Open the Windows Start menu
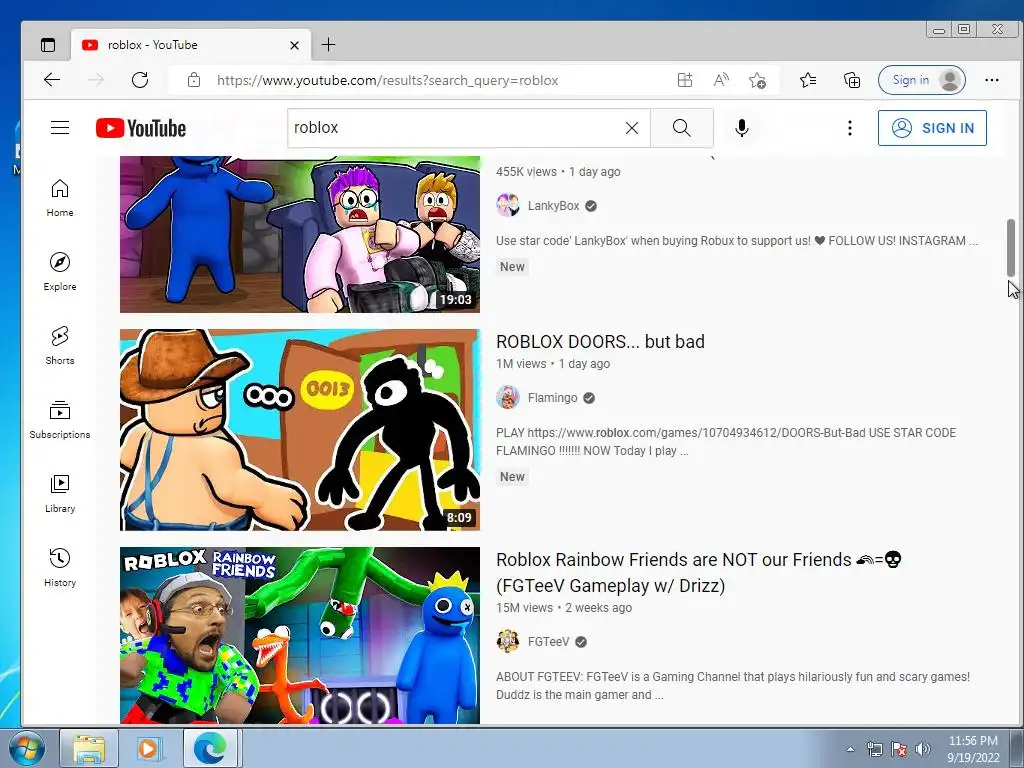 27,748
